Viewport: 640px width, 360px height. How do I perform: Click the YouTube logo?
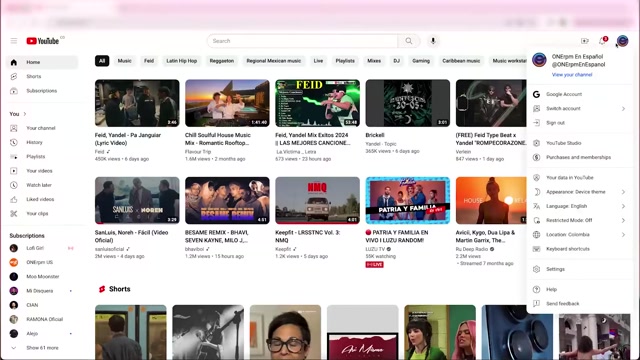pos(43,41)
